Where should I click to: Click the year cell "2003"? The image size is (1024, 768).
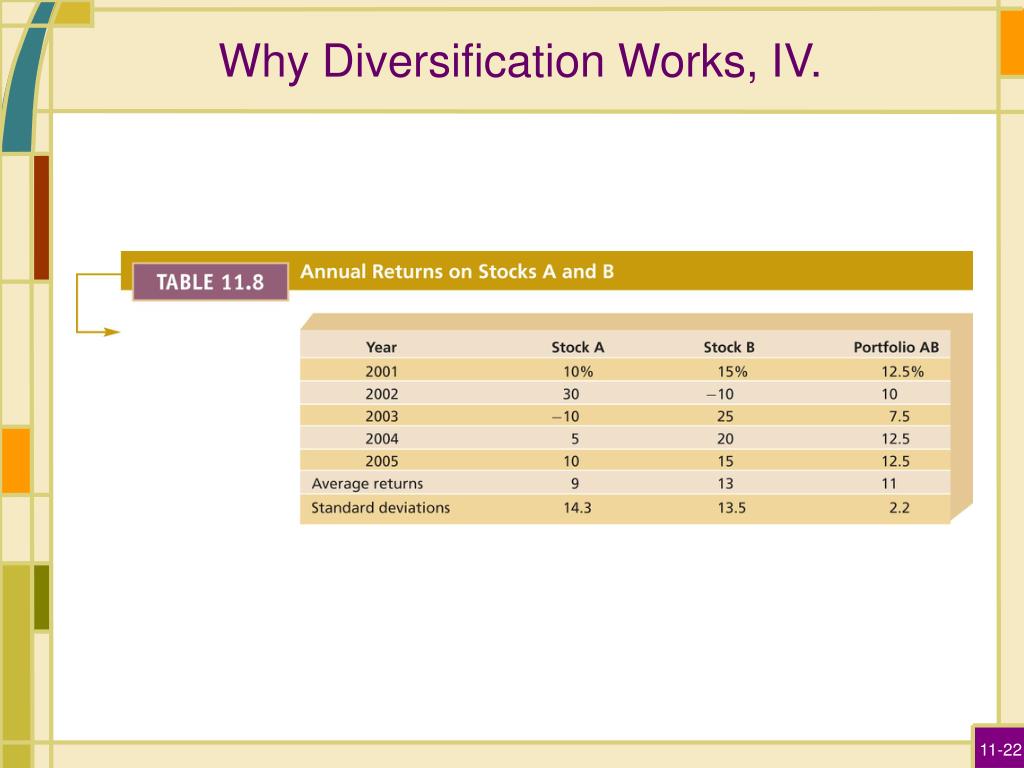click(381, 416)
